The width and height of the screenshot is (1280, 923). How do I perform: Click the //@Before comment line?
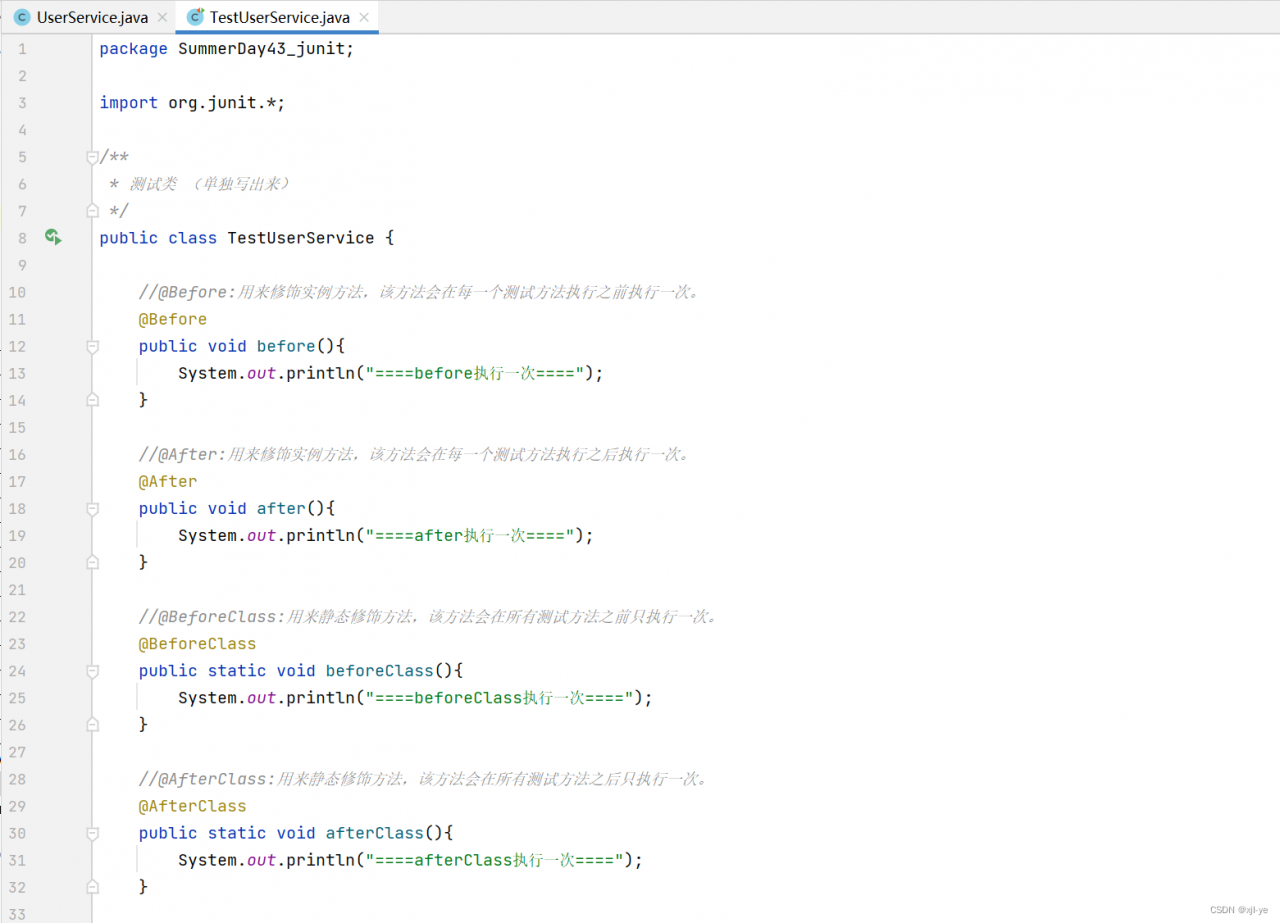[419, 292]
